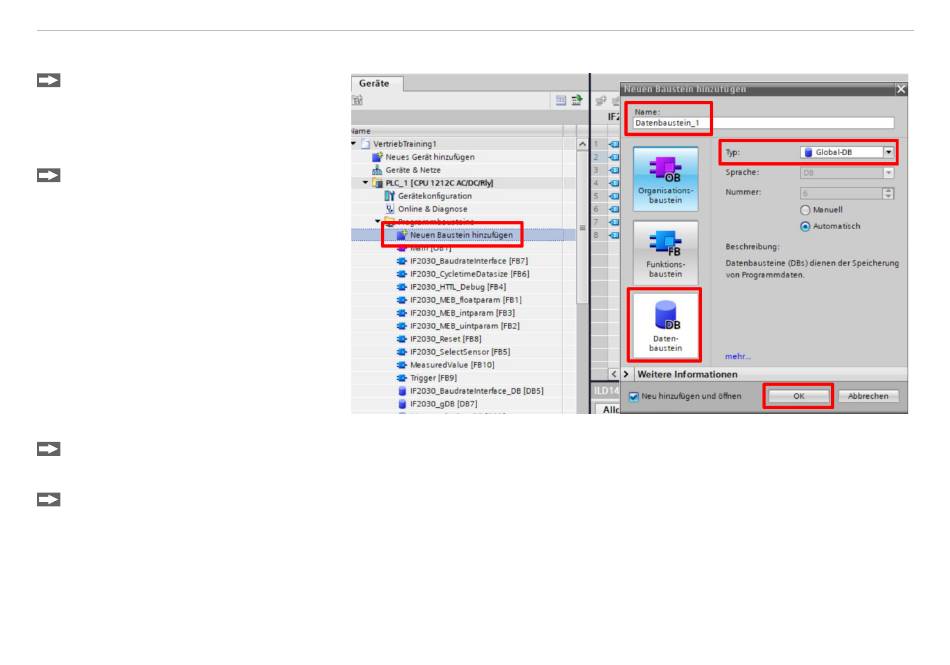
Task: Choose the Datenbaustein (DB) block type
Action: [665, 325]
